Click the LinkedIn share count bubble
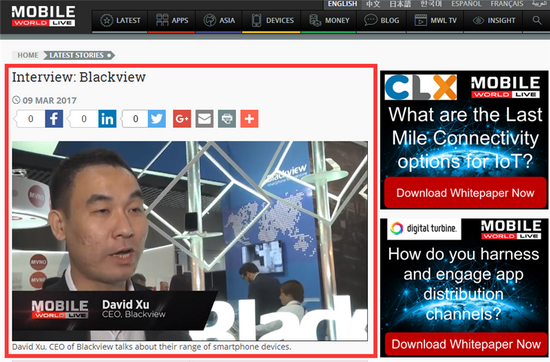 (x=83, y=119)
